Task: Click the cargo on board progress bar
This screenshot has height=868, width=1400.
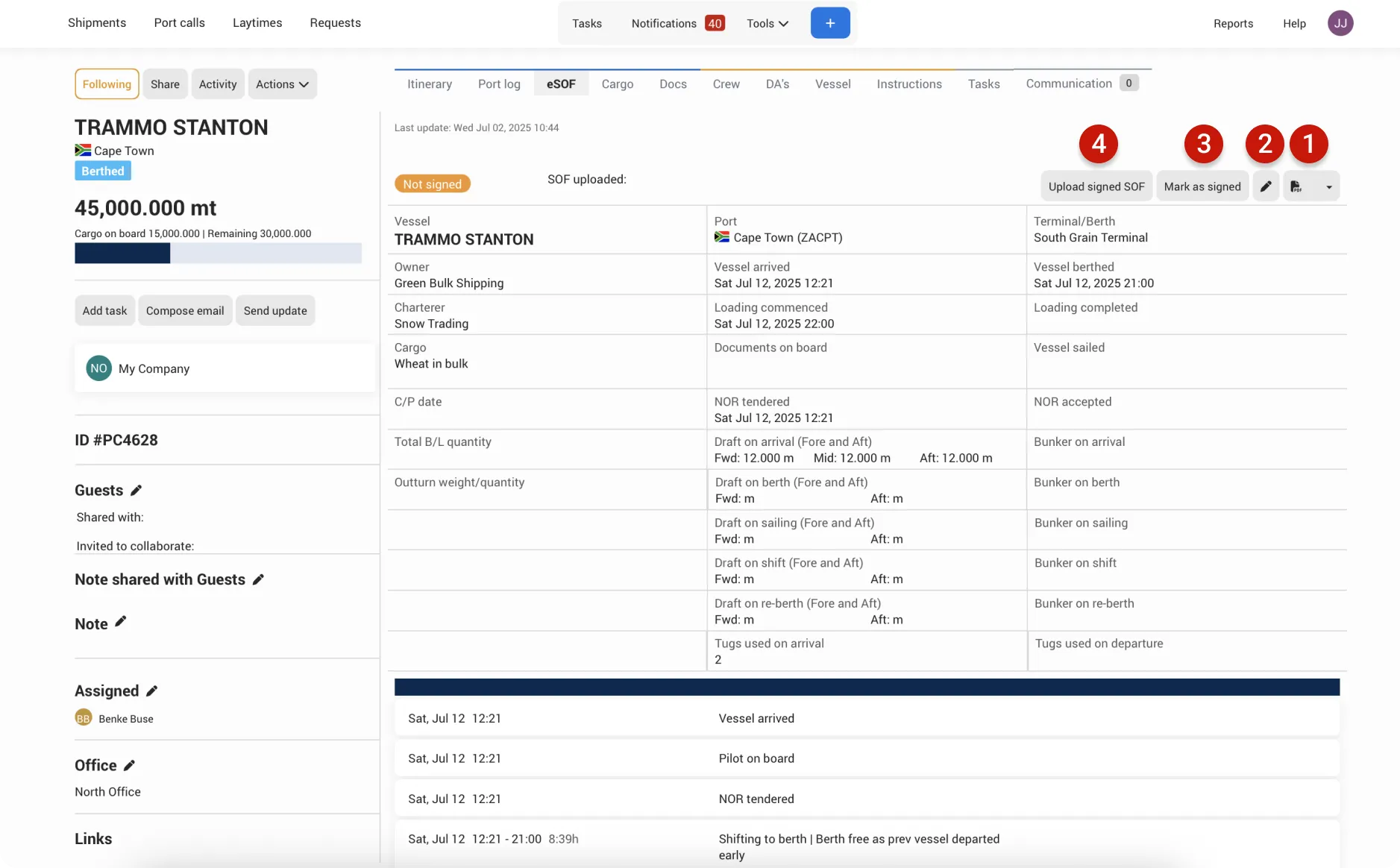Action: 218,253
